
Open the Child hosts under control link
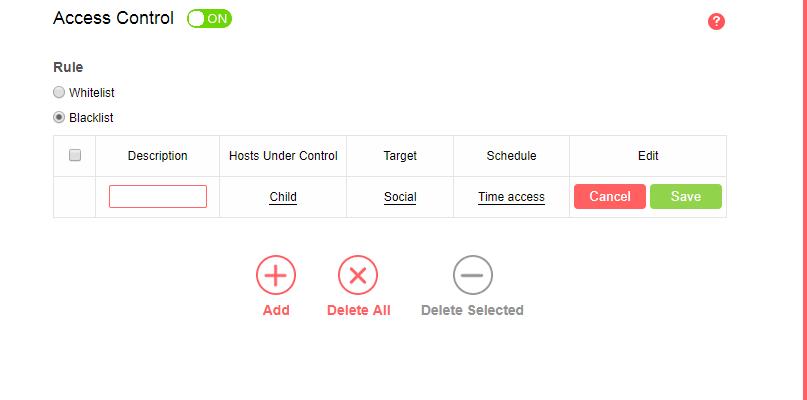tap(283, 197)
